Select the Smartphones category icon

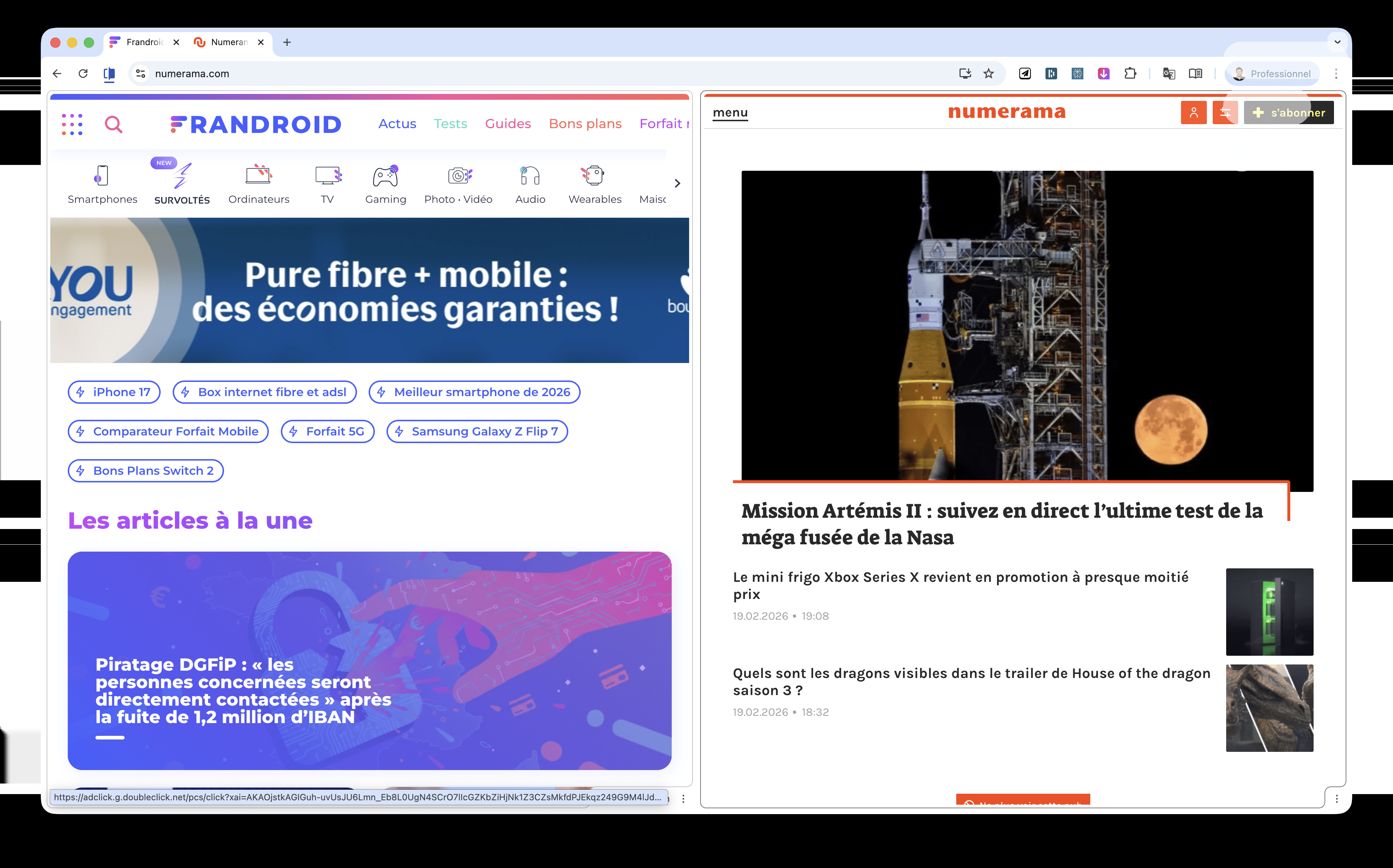(x=102, y=175)
